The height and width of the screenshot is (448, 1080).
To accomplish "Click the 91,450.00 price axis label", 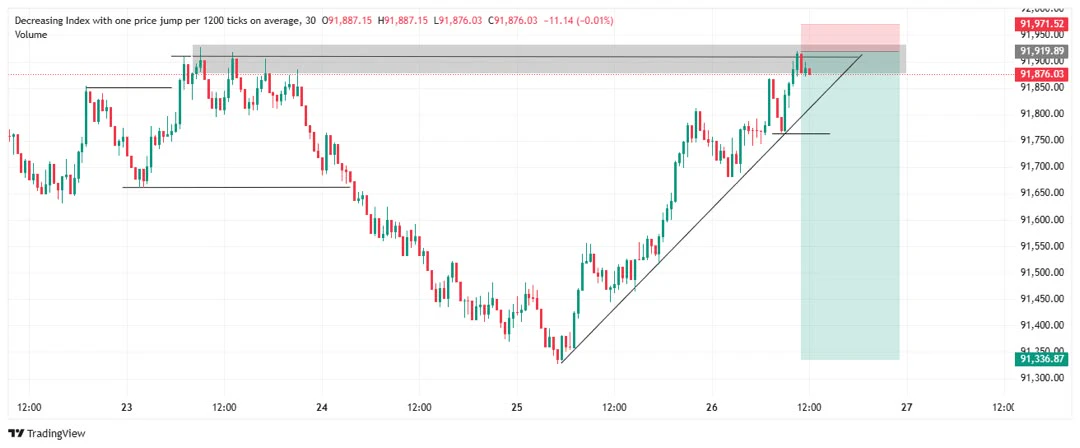I will pyautogui.click(x=1043, y=298).
